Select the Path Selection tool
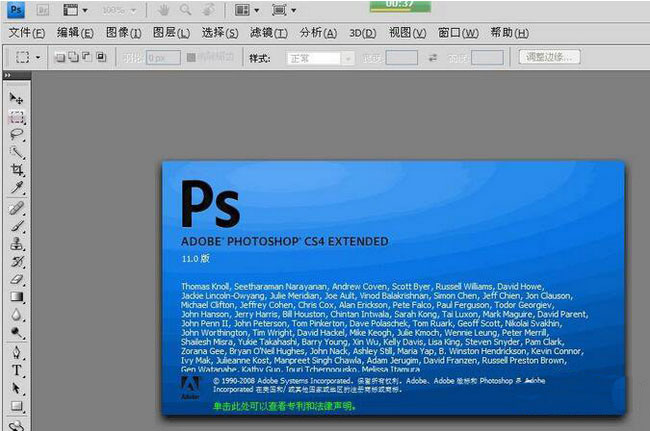The height and width of the screenshot is (431, 650). click(17, 388)
